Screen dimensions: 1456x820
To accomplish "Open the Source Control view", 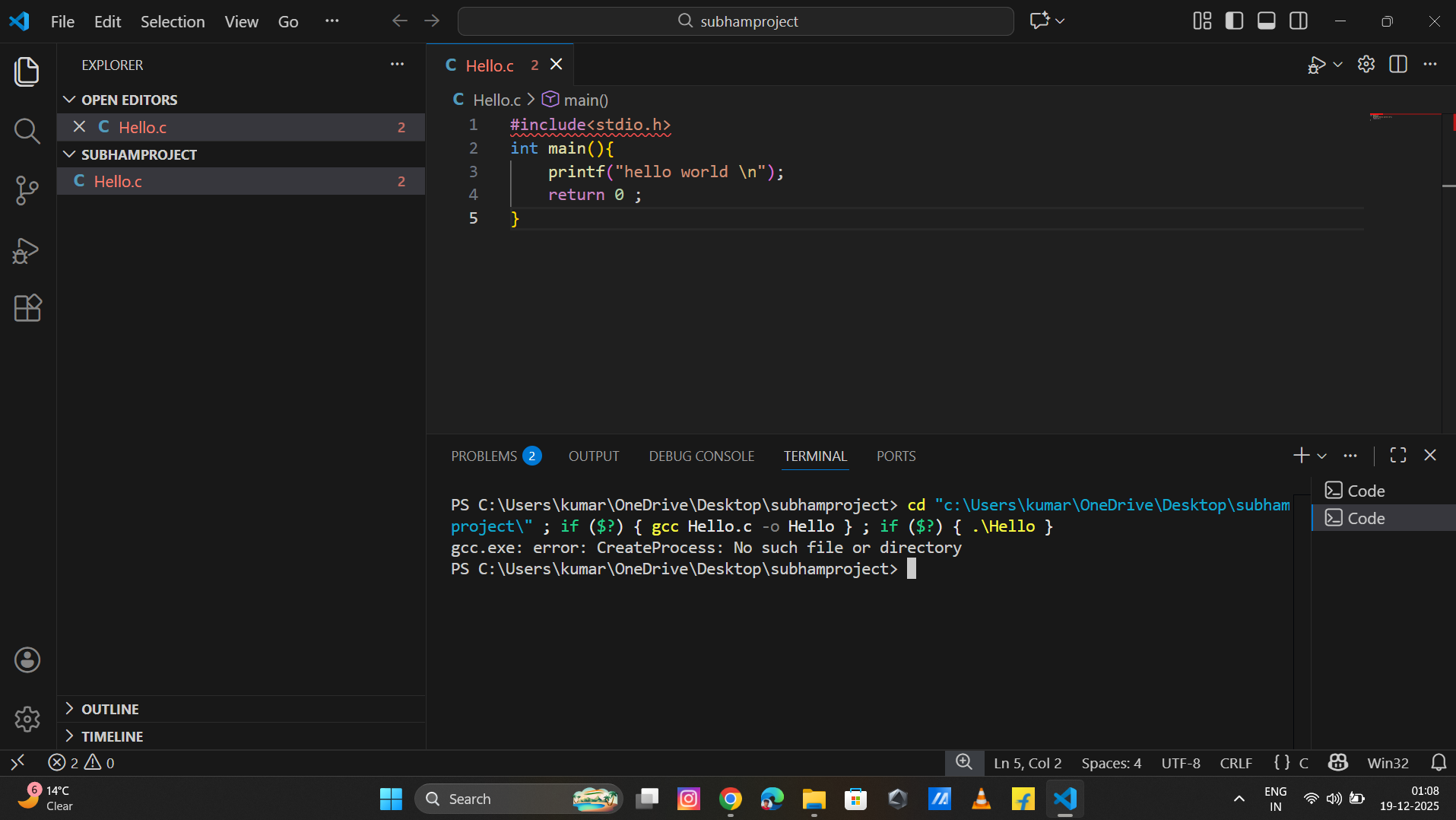I will (x=27, y=190).
